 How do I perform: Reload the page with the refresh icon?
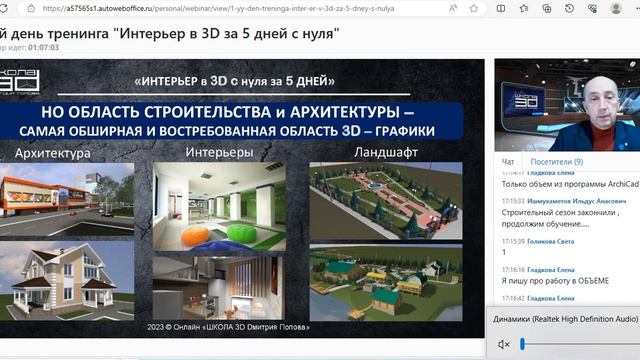(x=4, y=8)
